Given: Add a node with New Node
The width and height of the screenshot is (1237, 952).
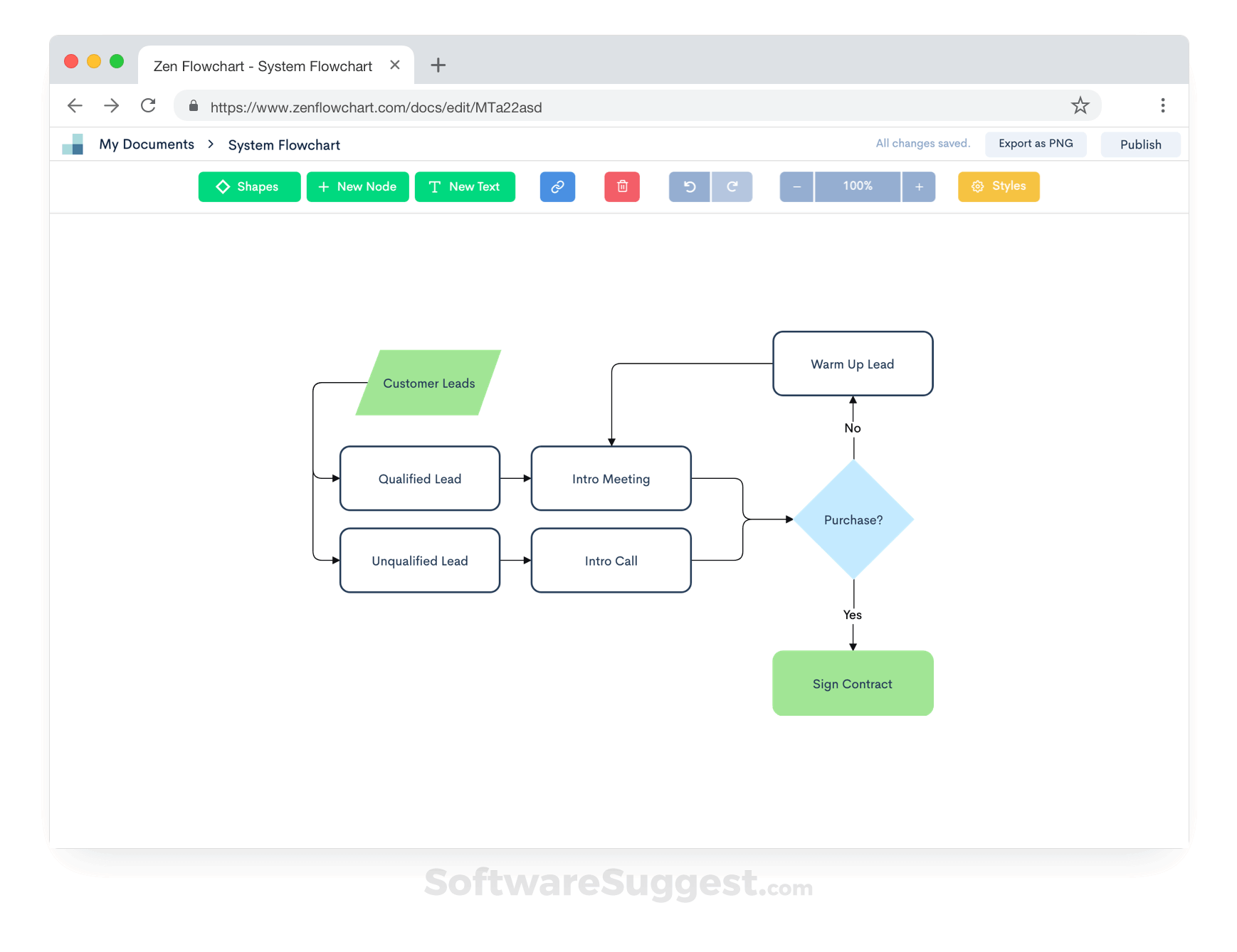Looking at the screenshot, I should (357, 186).
